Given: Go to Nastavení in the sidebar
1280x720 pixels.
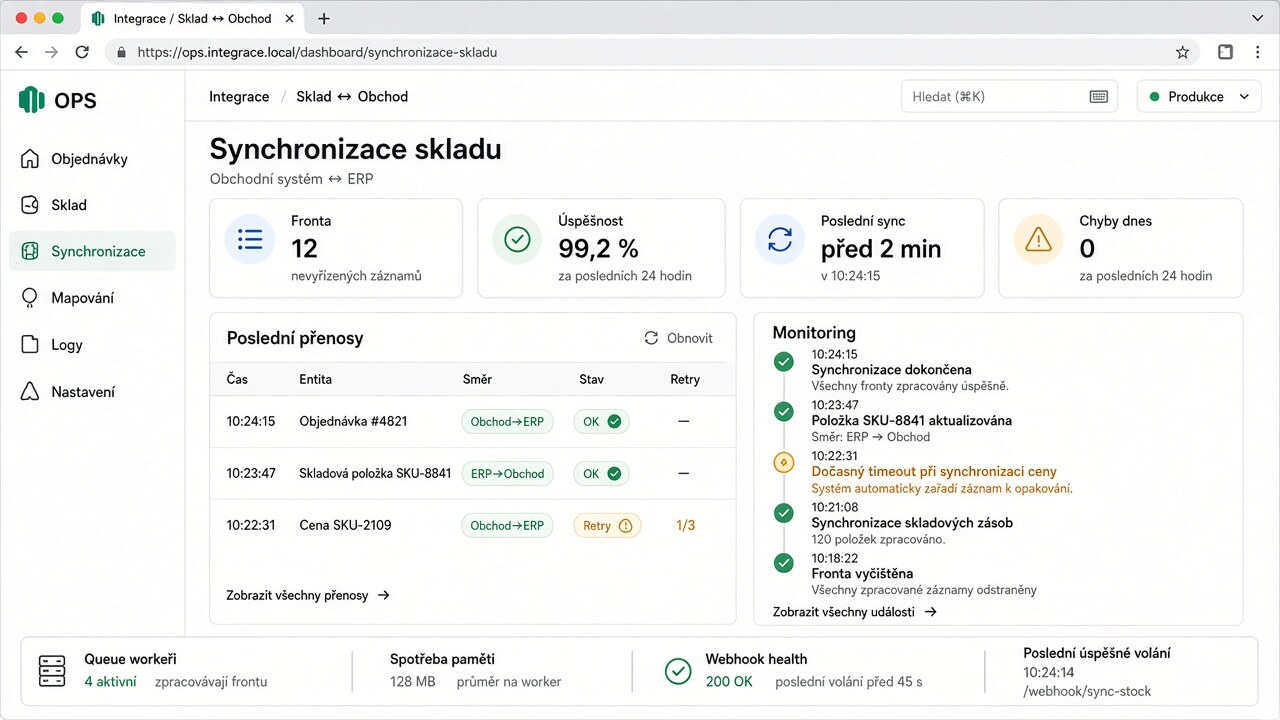Looking at the screenshot, I should [92, 391].
